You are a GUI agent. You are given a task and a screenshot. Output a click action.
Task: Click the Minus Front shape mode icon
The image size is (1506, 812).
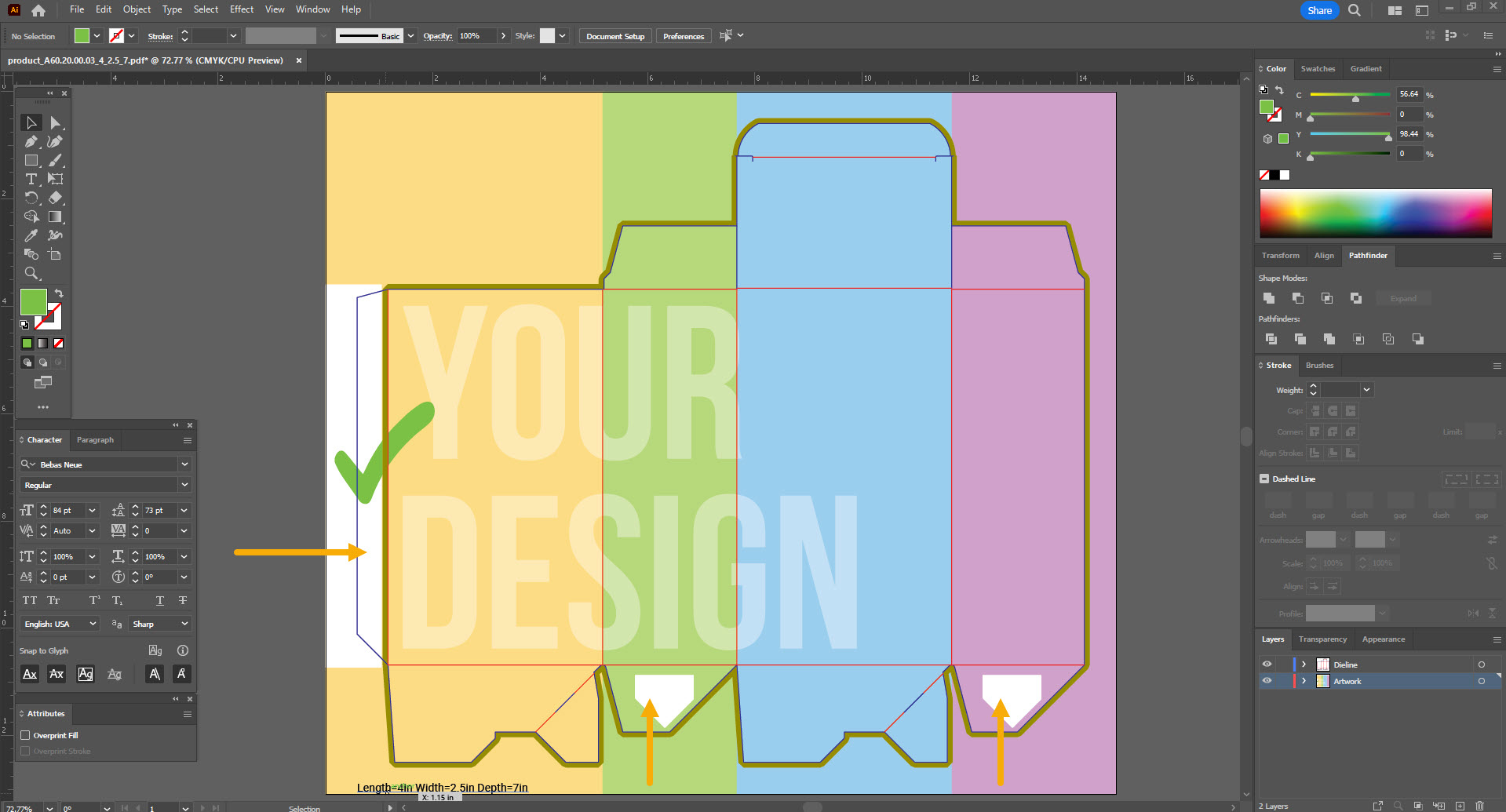point(1298,298)
